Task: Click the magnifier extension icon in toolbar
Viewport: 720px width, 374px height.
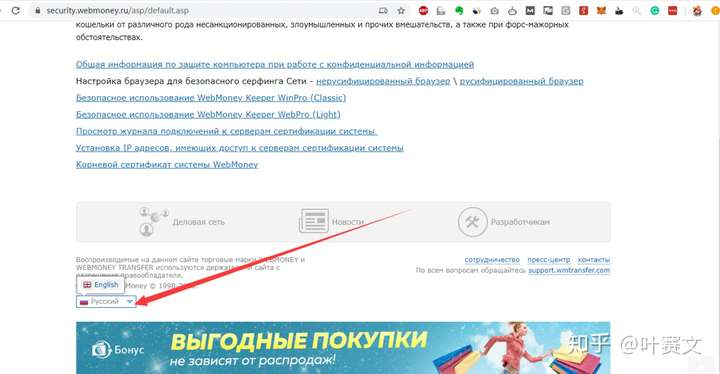Action: point(637,10)
